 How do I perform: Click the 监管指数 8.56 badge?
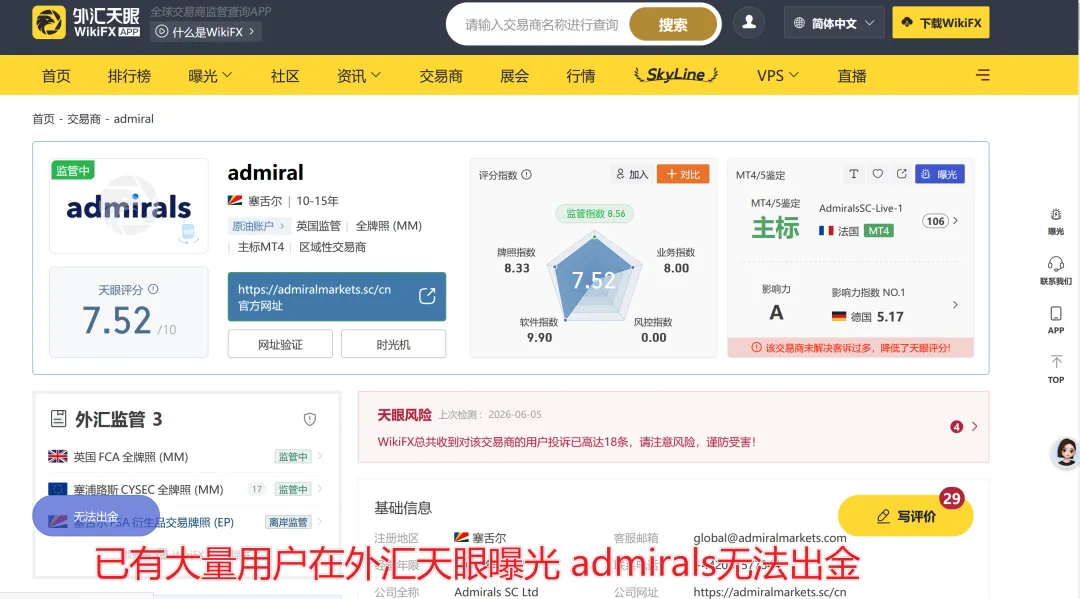(595, 213)
